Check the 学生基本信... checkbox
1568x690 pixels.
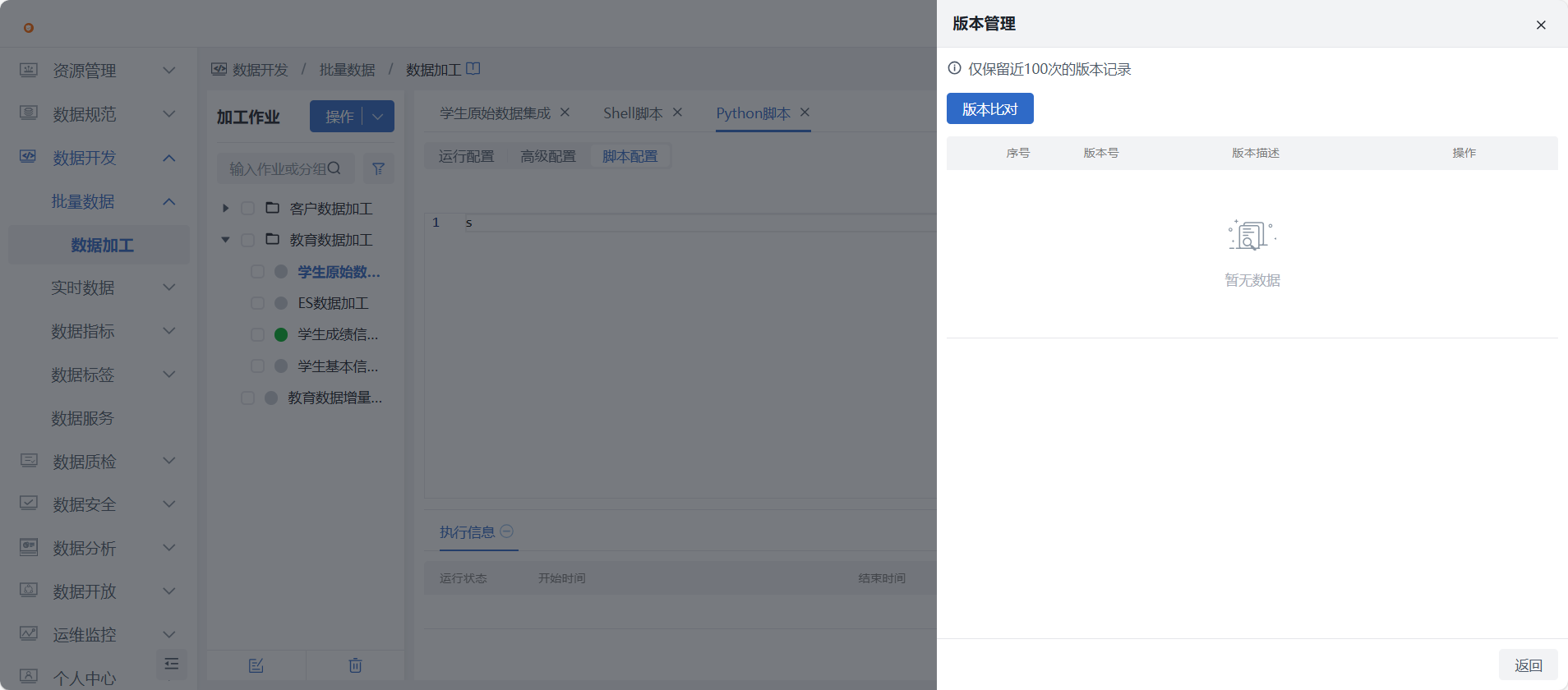click(x=257, y=366)
